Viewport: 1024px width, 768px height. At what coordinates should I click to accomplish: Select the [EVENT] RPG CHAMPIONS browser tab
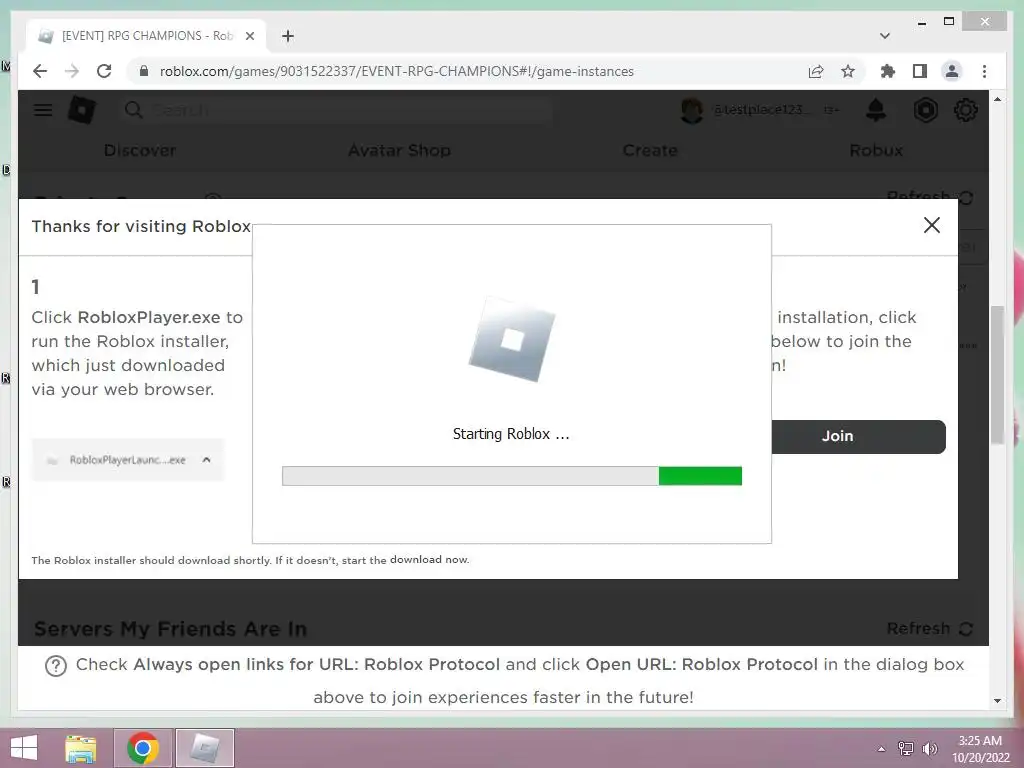coord(146,36)
